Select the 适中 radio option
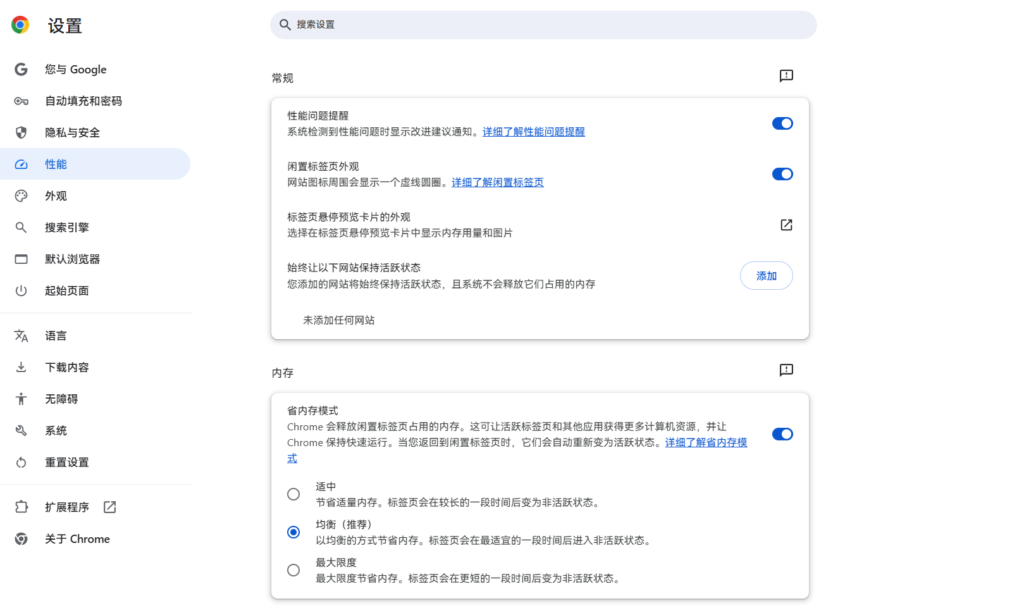Viewport: 1024px width, 610px height. (293, 494)
